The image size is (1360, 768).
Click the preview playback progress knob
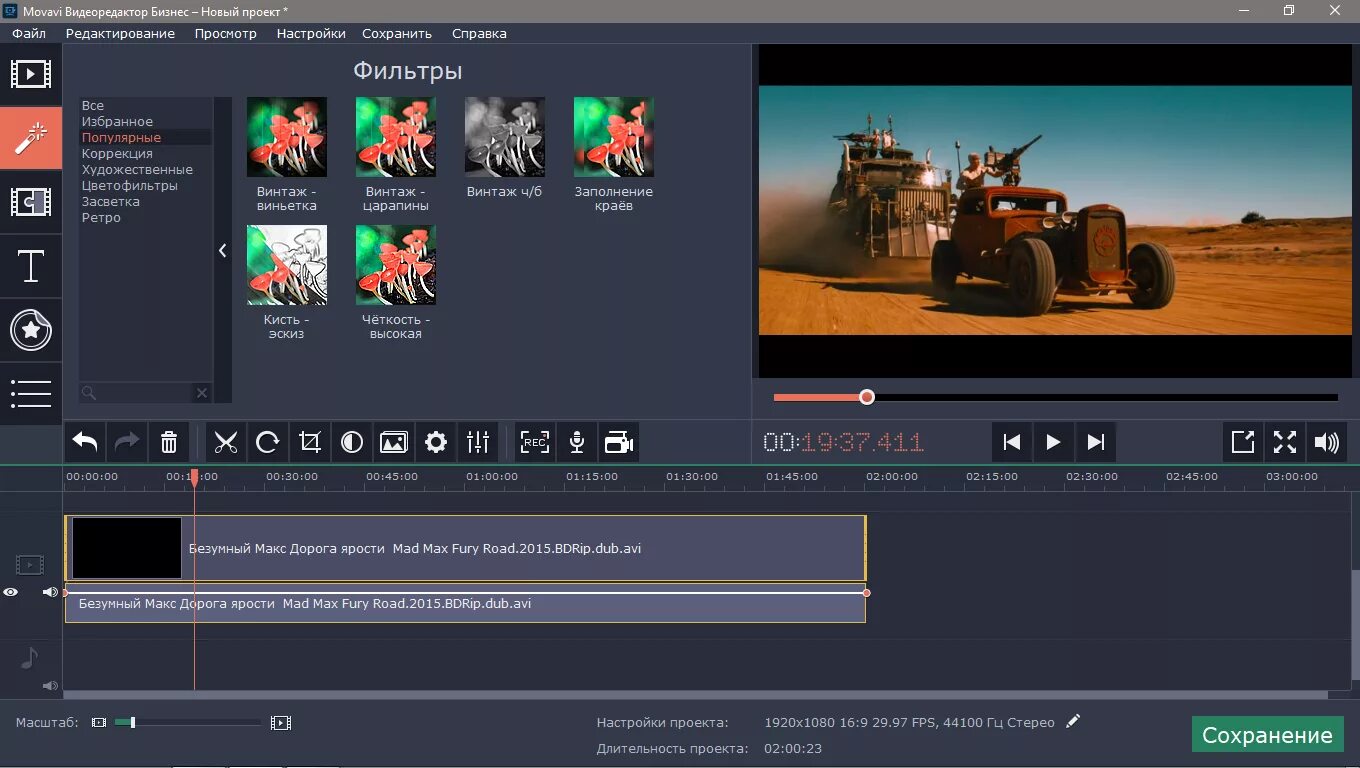pos(867,397)
